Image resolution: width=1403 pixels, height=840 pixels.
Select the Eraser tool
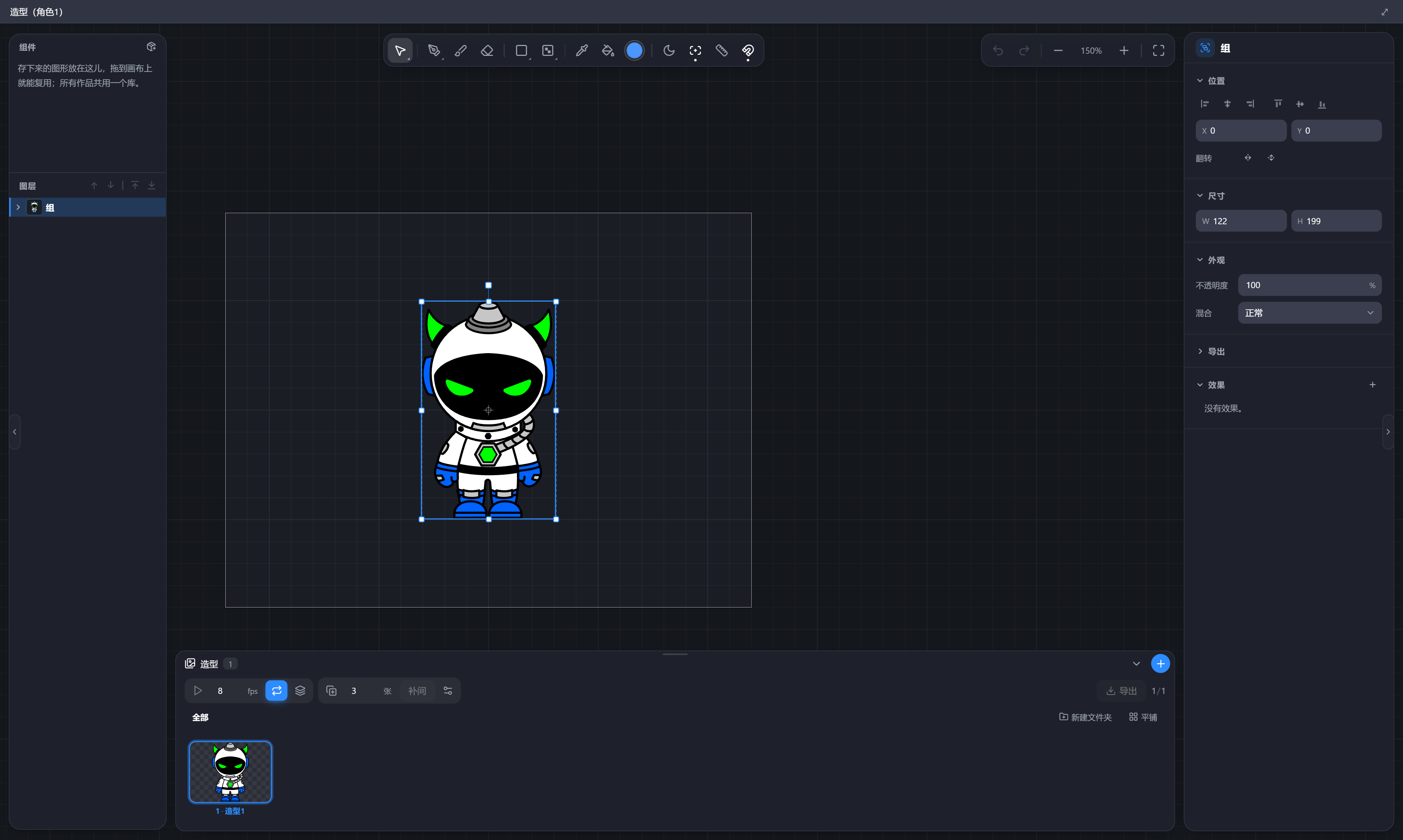click(487, 51)
